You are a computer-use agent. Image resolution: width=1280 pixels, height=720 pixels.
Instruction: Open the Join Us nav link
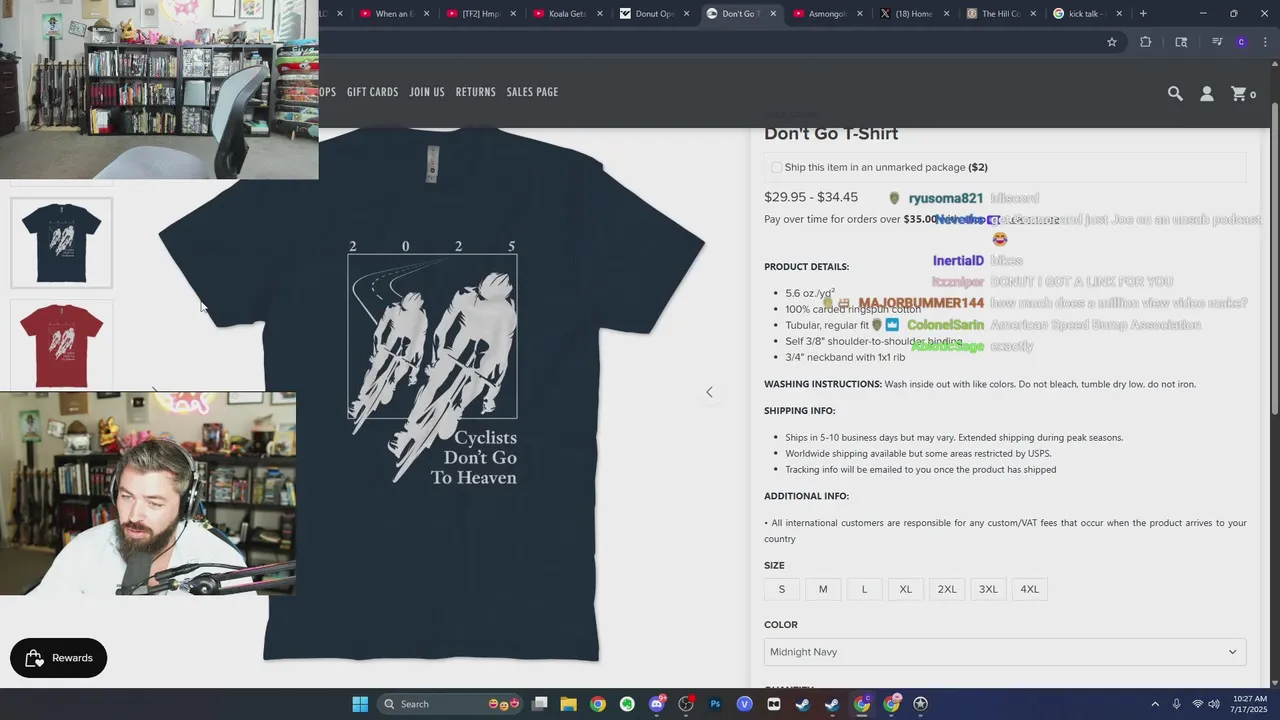tap(427, 92)
